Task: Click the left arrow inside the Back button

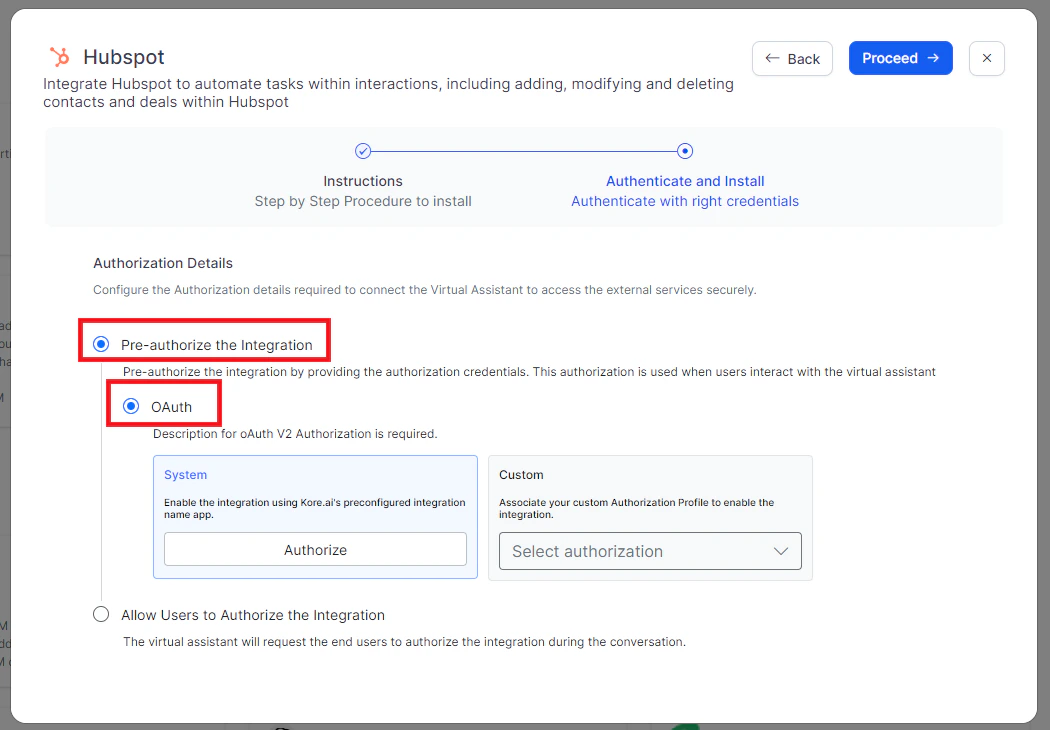Action: pos(772,58)
